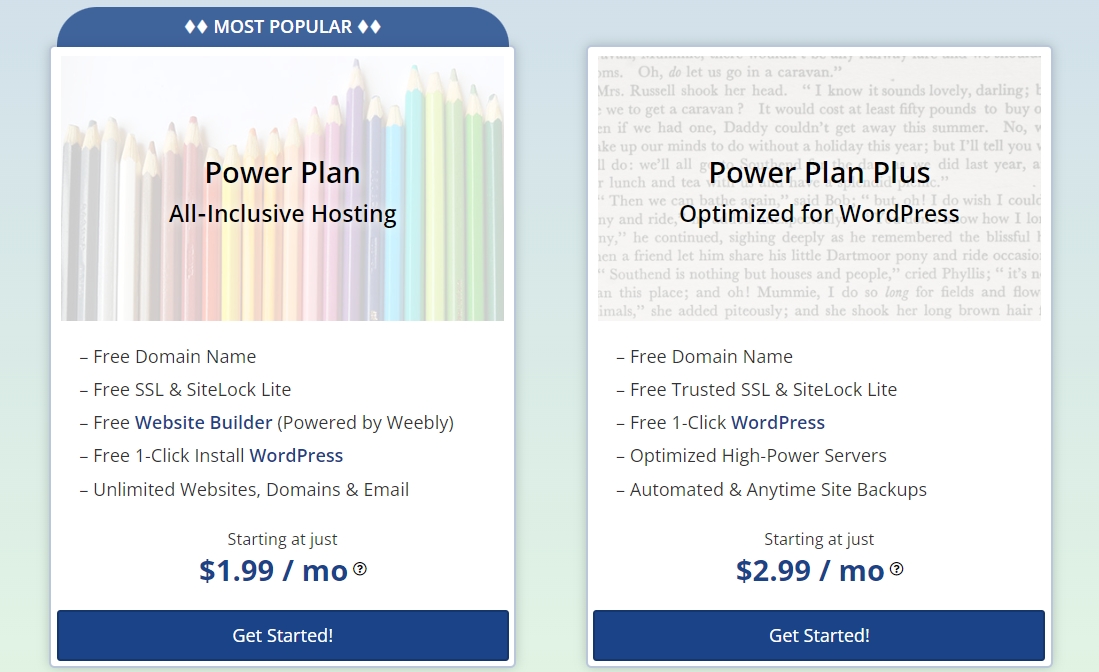
Task: Open the Website Builder link
Action: [x=203, y=422]
